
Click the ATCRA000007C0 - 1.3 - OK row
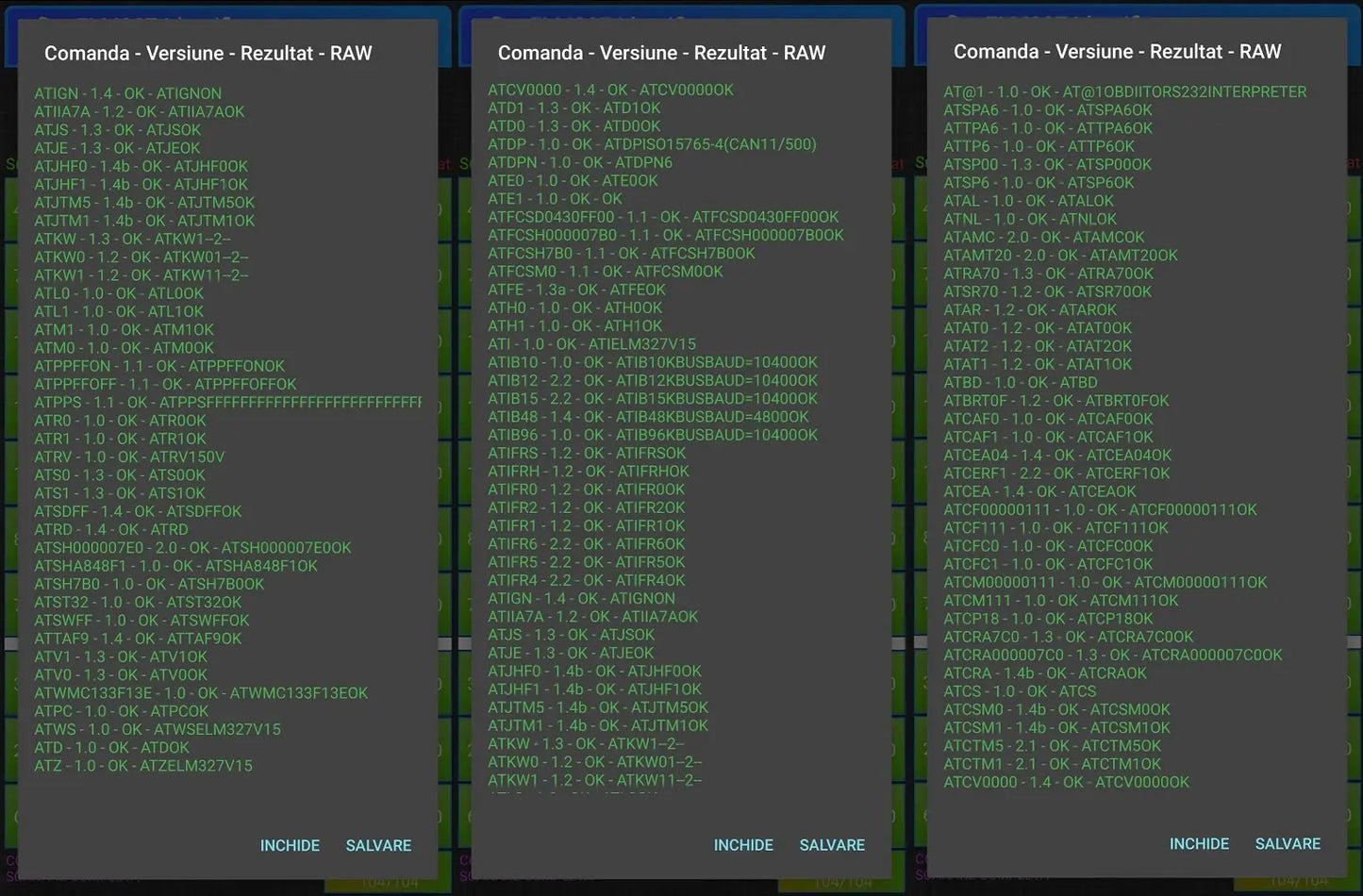(1113, 655)
